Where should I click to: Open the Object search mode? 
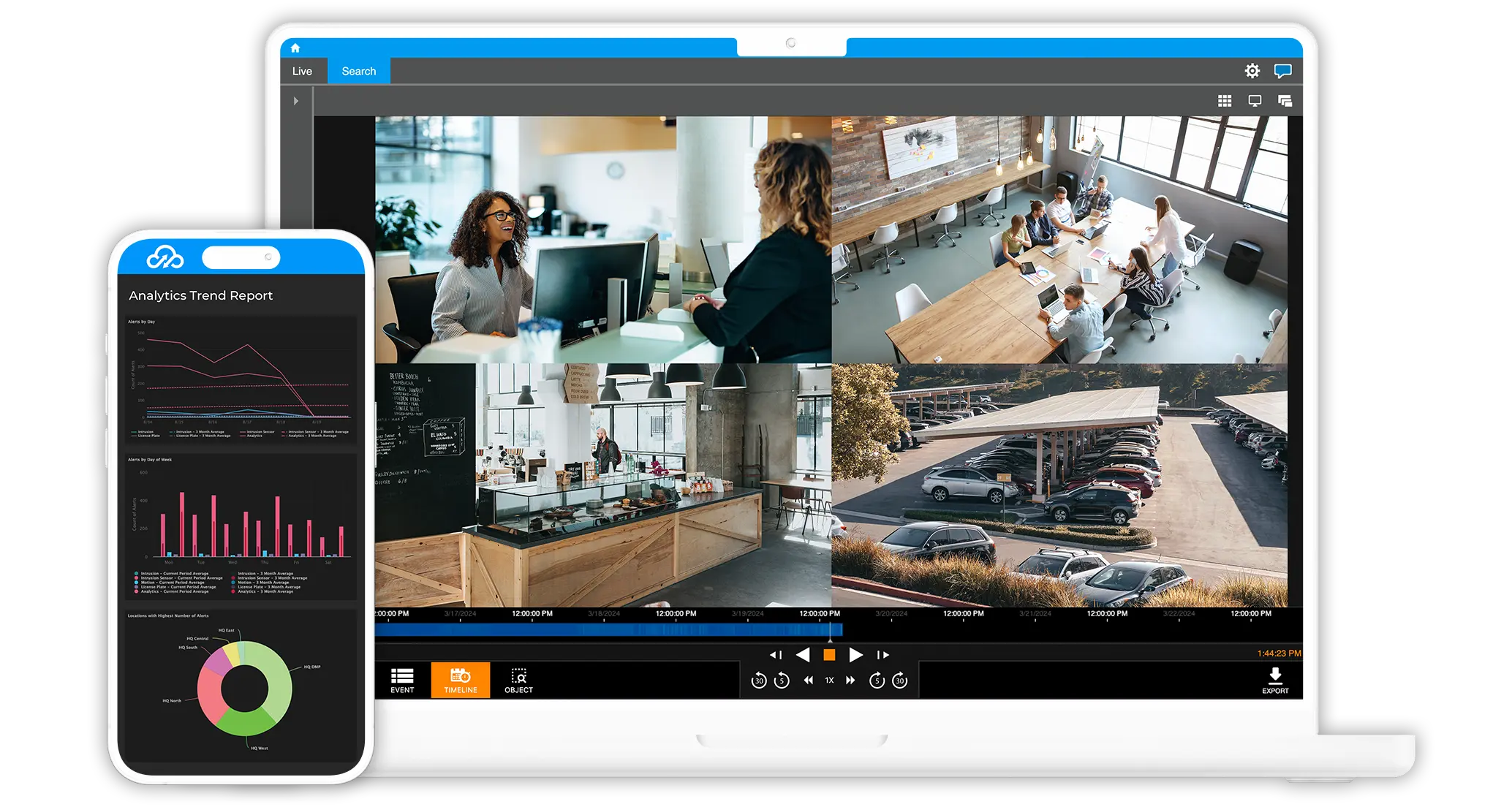coord(518,681)
